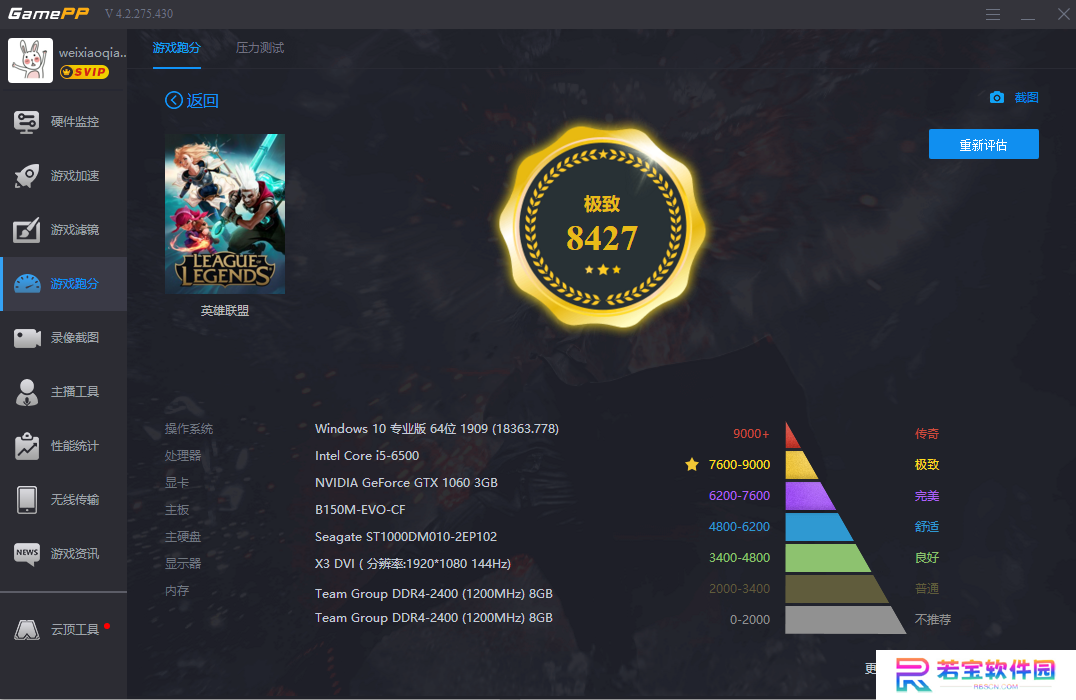Click the GamePP logo
Image resolution: width=1076 pixels, height=700 pixels.
coord(48,14)
